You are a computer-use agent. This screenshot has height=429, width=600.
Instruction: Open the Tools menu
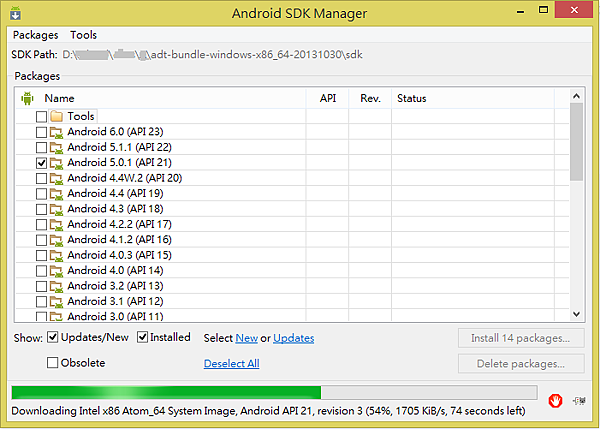pyautogui.click(x=84, y=35)
